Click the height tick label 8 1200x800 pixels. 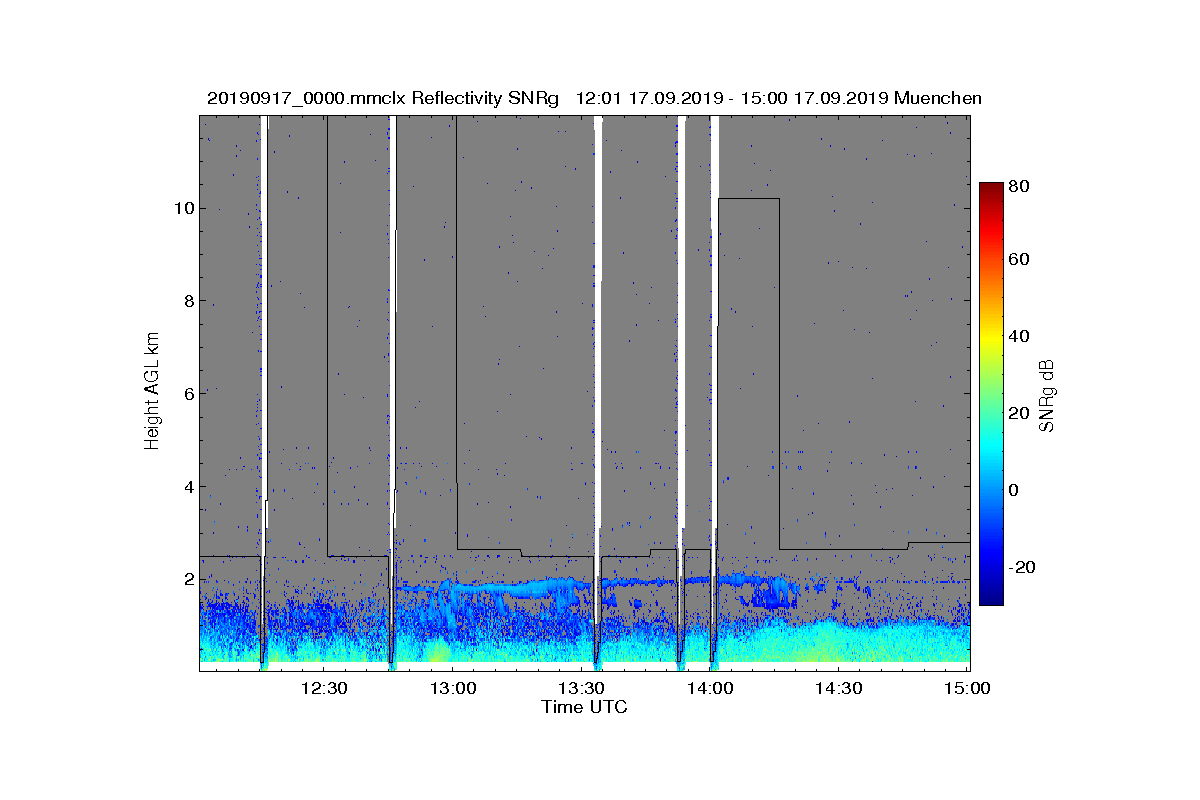[187, 301]
